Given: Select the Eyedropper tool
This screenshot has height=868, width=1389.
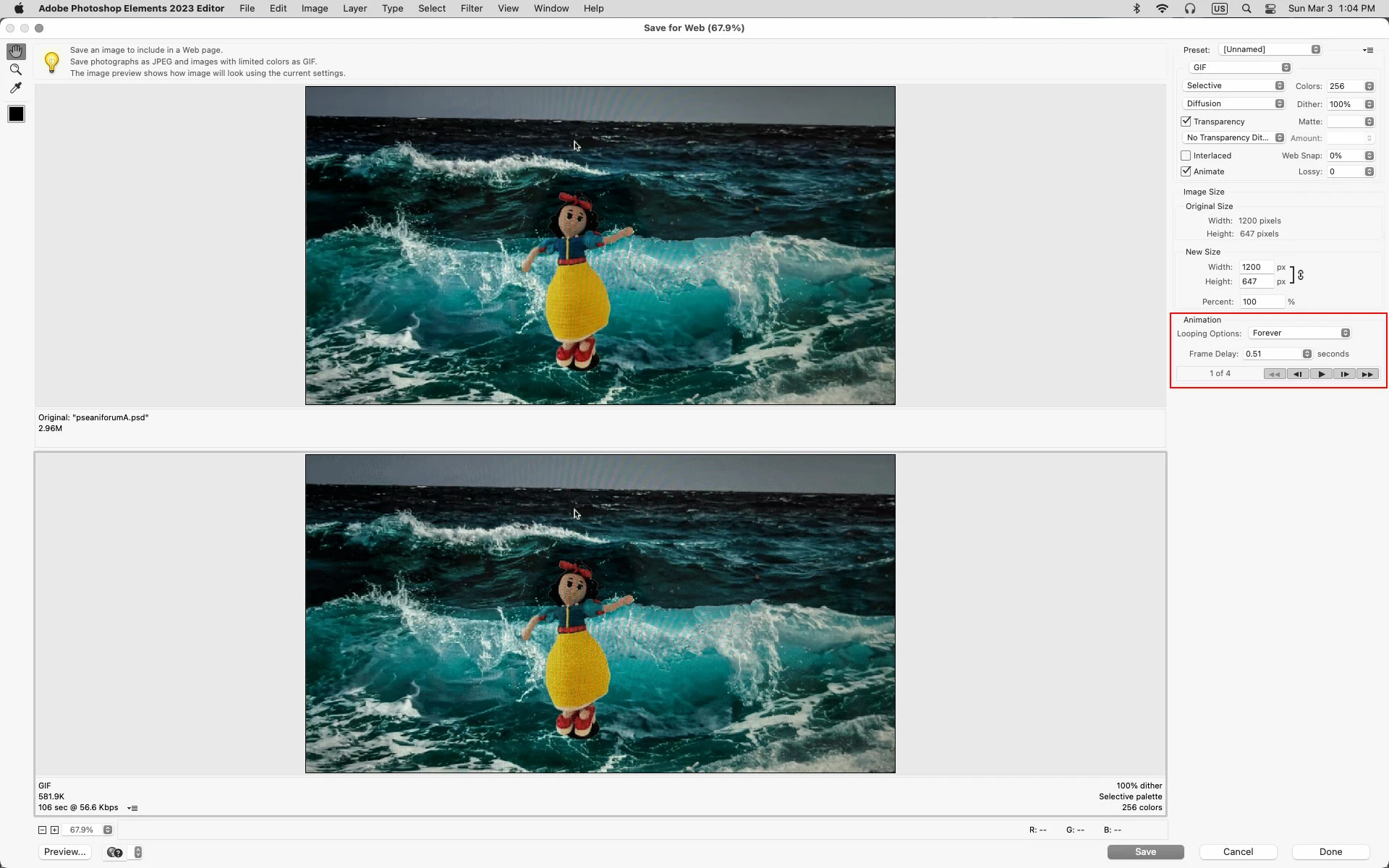Looking at the screenshot, I should tap(16, 88).
